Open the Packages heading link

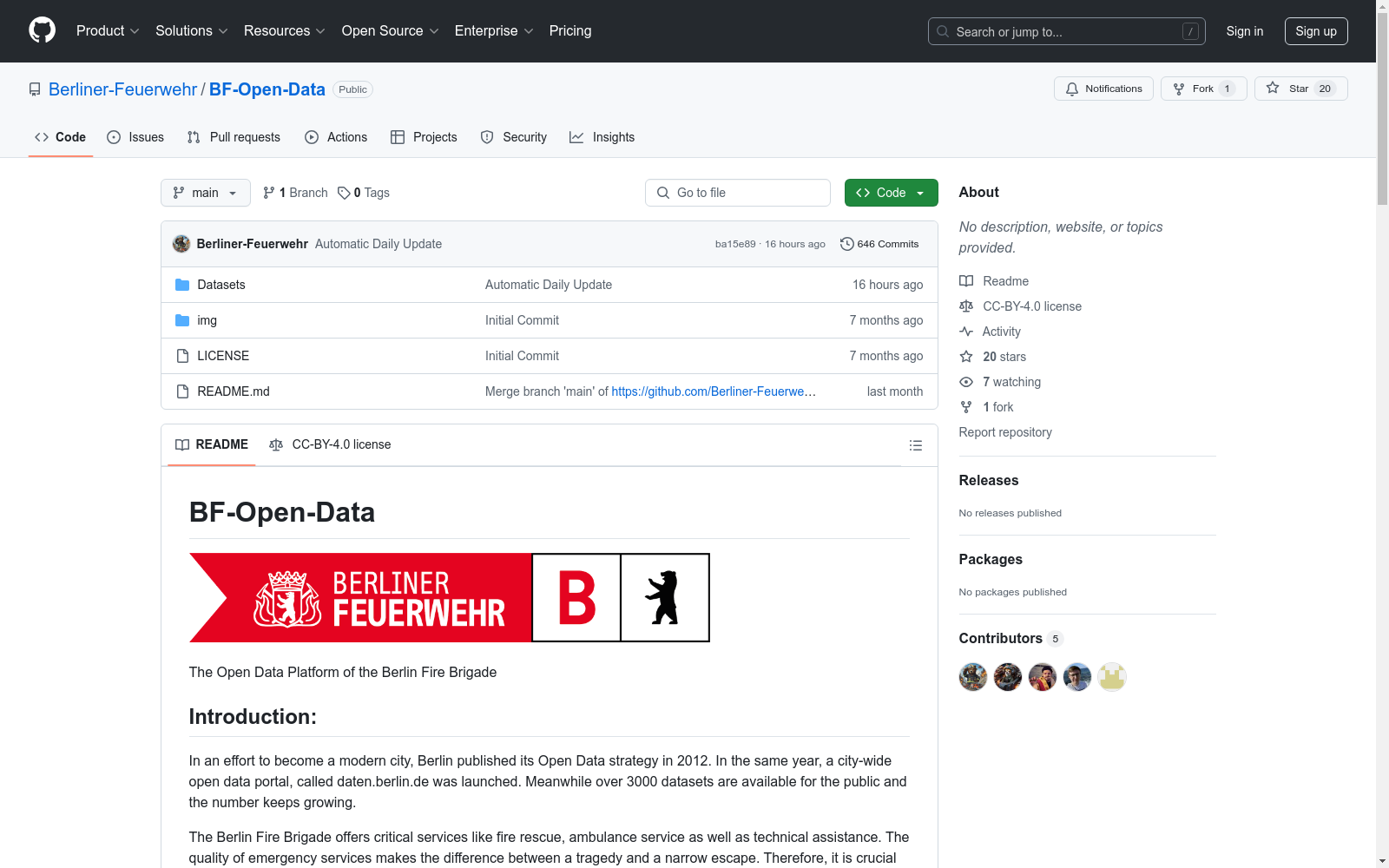point(991,559)
